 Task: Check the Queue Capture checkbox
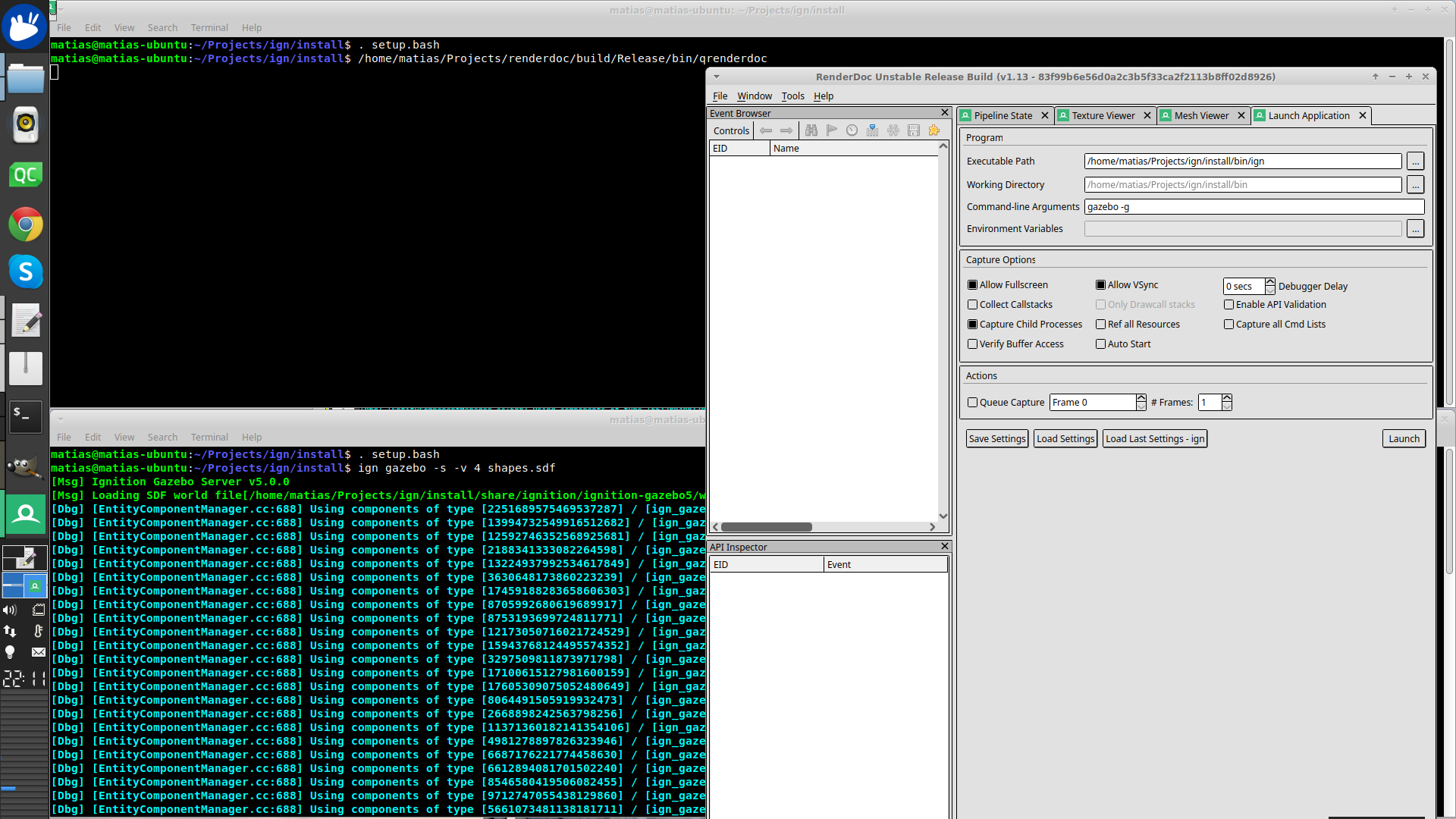coord(973,403)
